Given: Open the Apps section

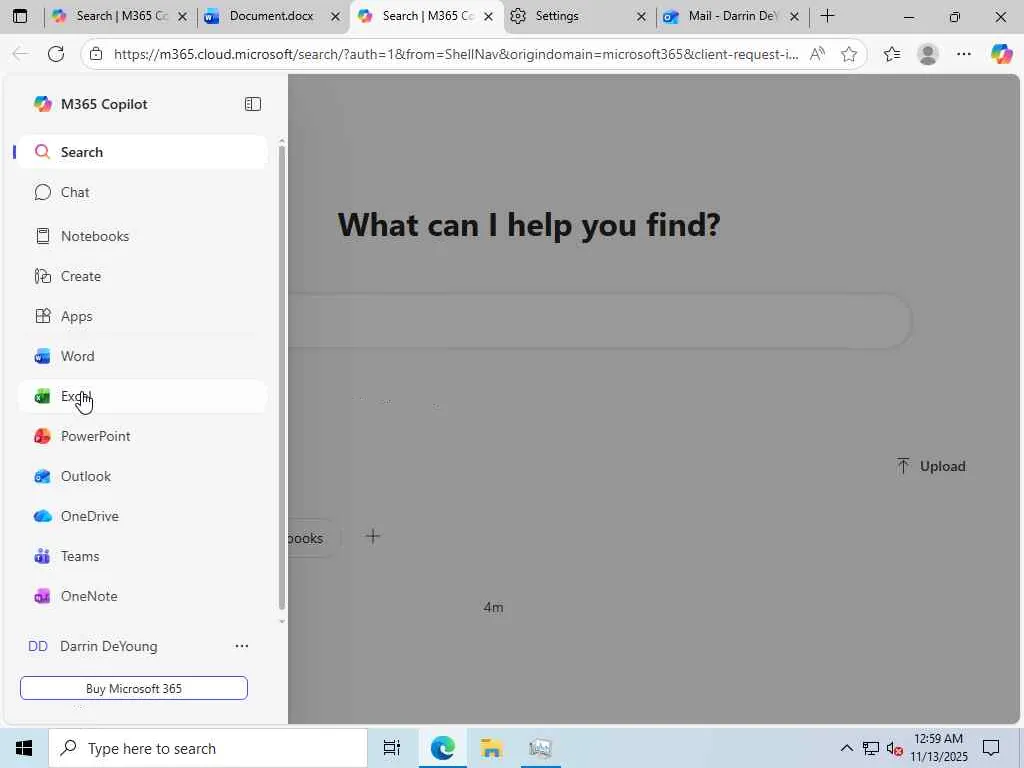Looking at the screenshot, I should click(x=142, y=317).
